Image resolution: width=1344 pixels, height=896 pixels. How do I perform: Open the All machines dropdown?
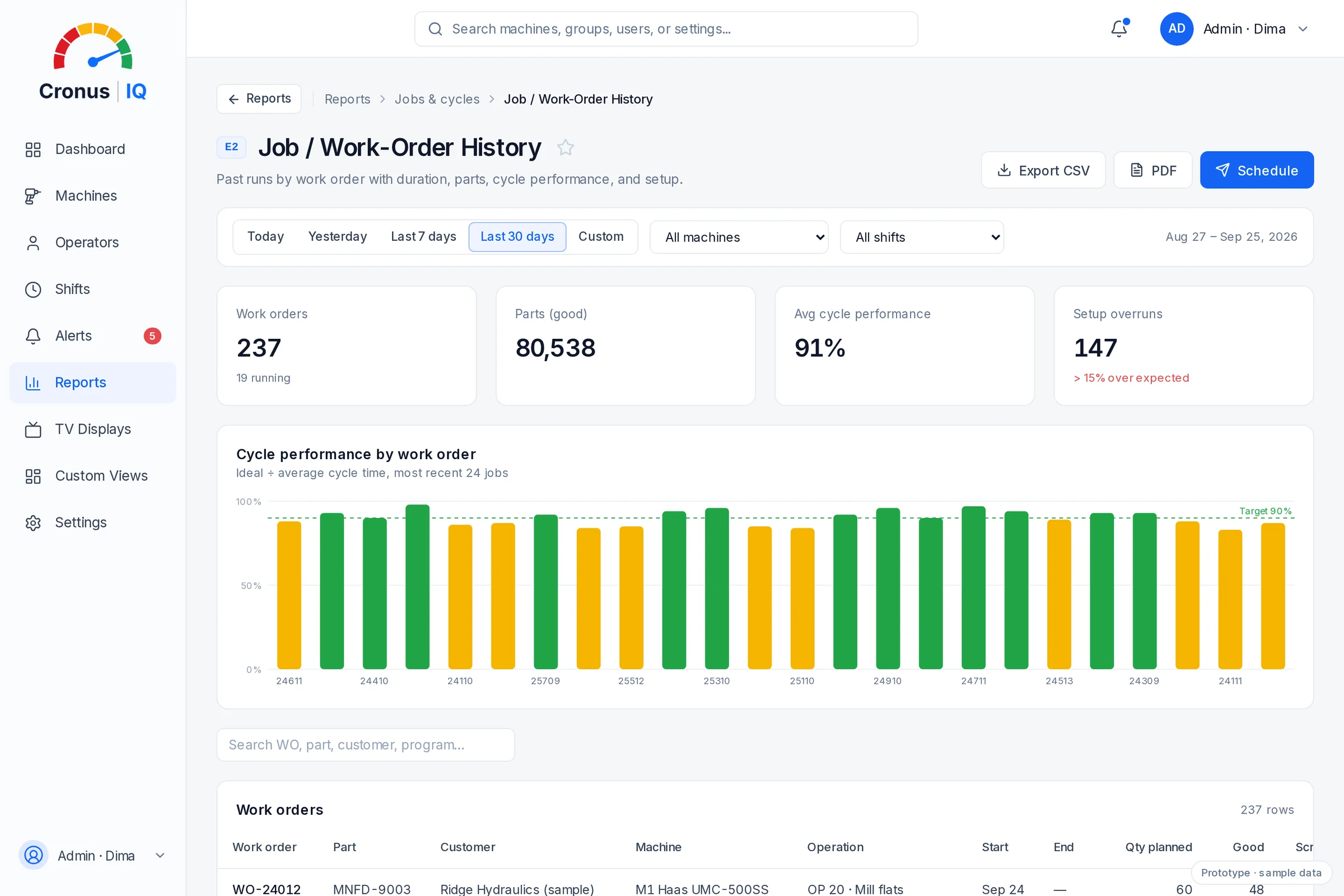[739, 237]
